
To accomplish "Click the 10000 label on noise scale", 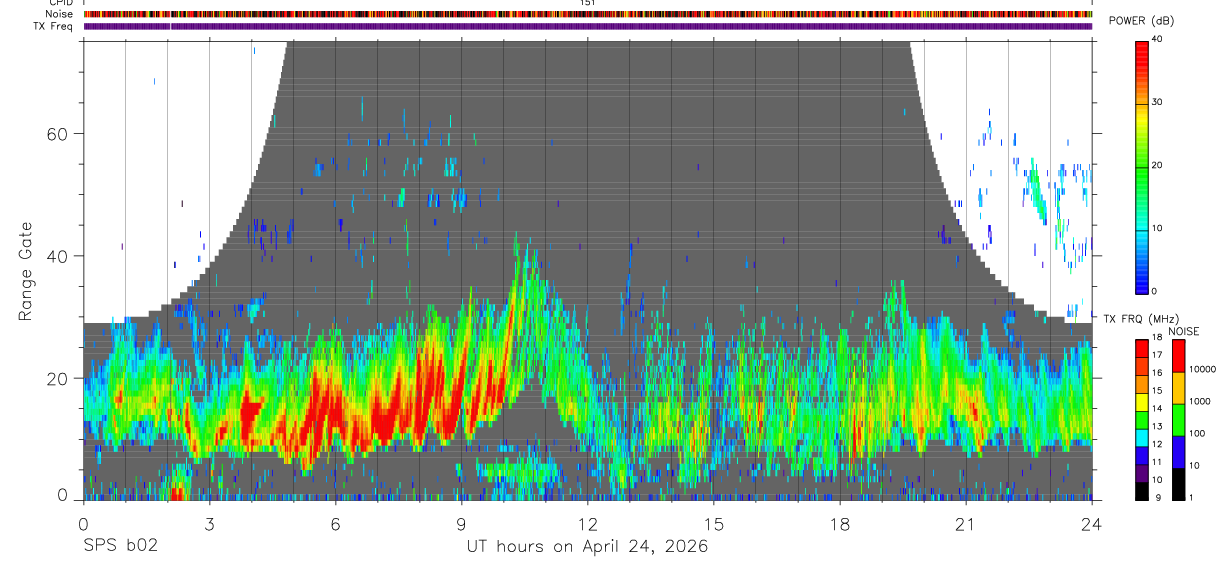I will pyautogui.click(x=1201, y=369).
